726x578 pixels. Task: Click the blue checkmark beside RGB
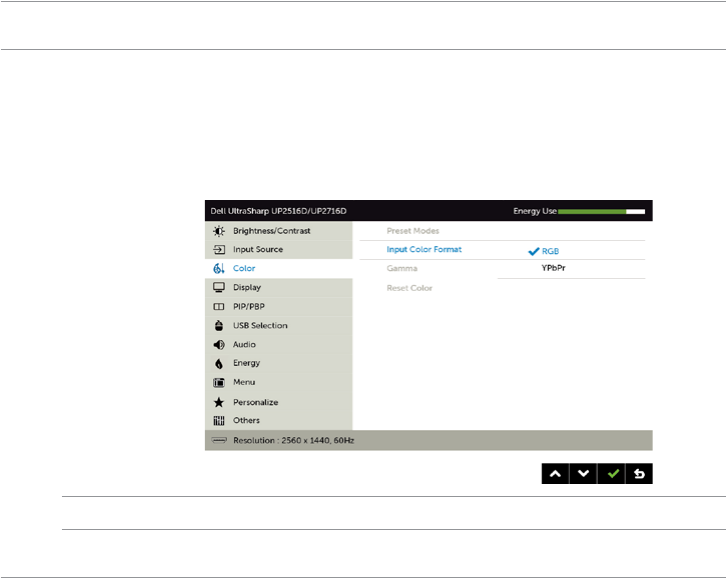(533, 251)
